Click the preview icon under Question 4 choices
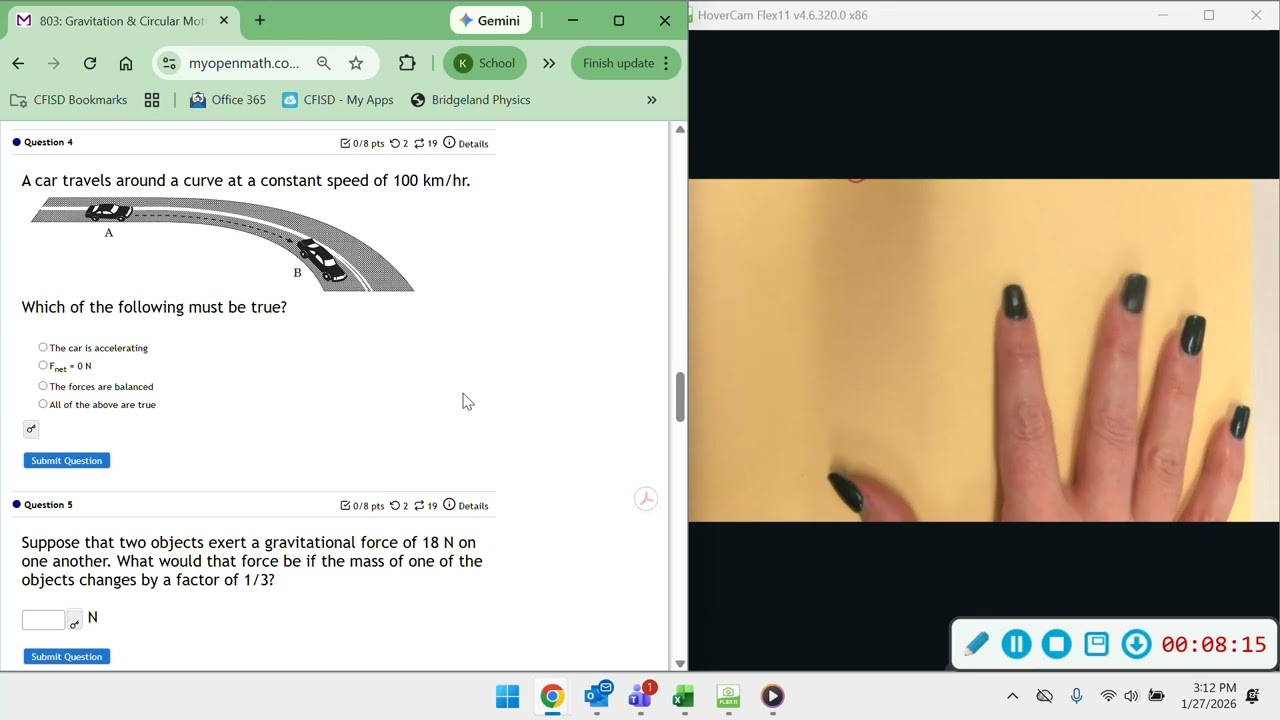The image size is (1280, 720). coord(31,429)
